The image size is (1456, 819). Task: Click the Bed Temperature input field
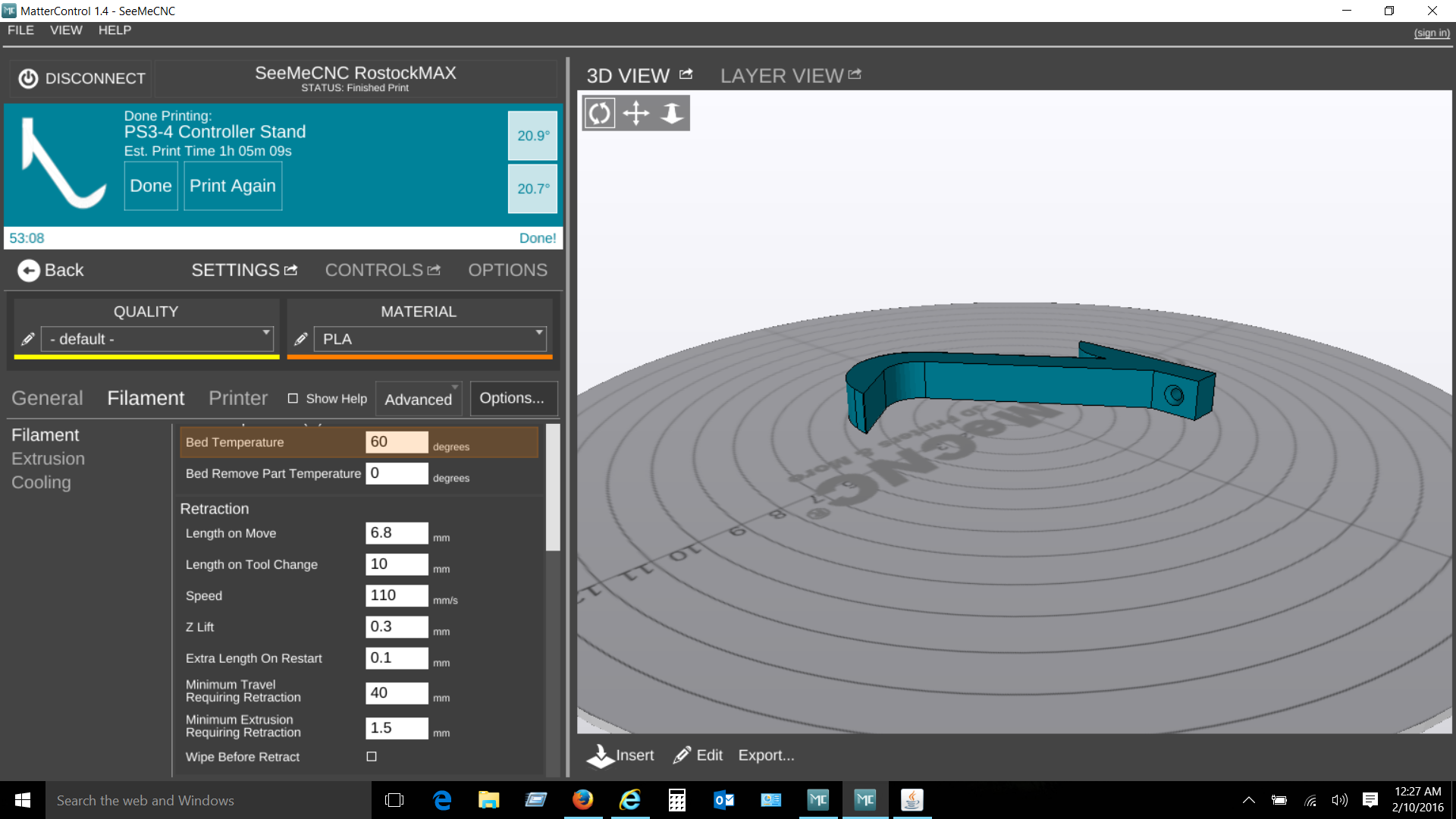(x=397, y=442)
